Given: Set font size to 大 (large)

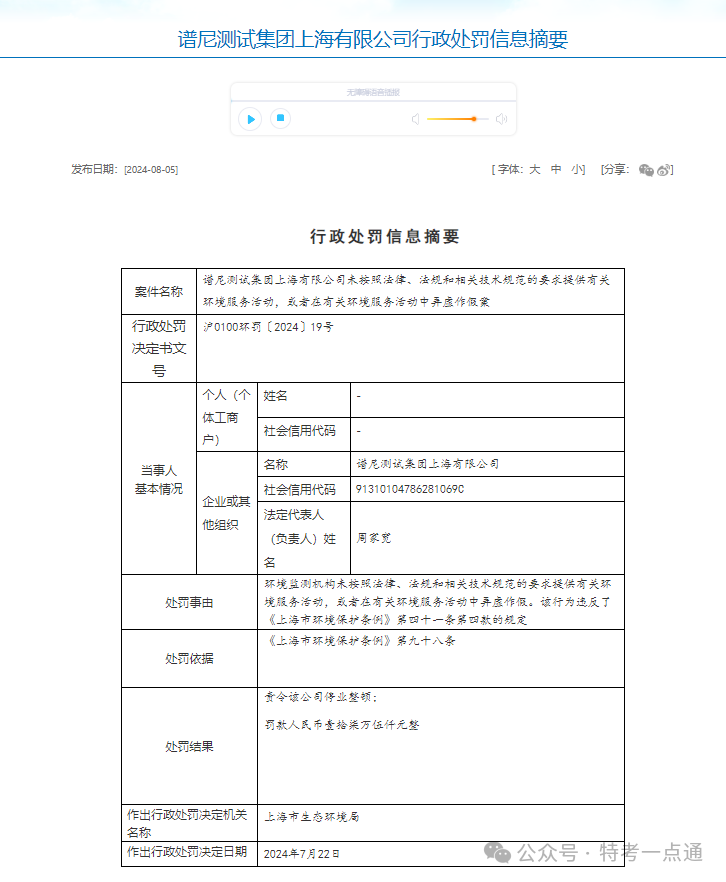Looking at the screenshot, I should [x=534, y=169].
